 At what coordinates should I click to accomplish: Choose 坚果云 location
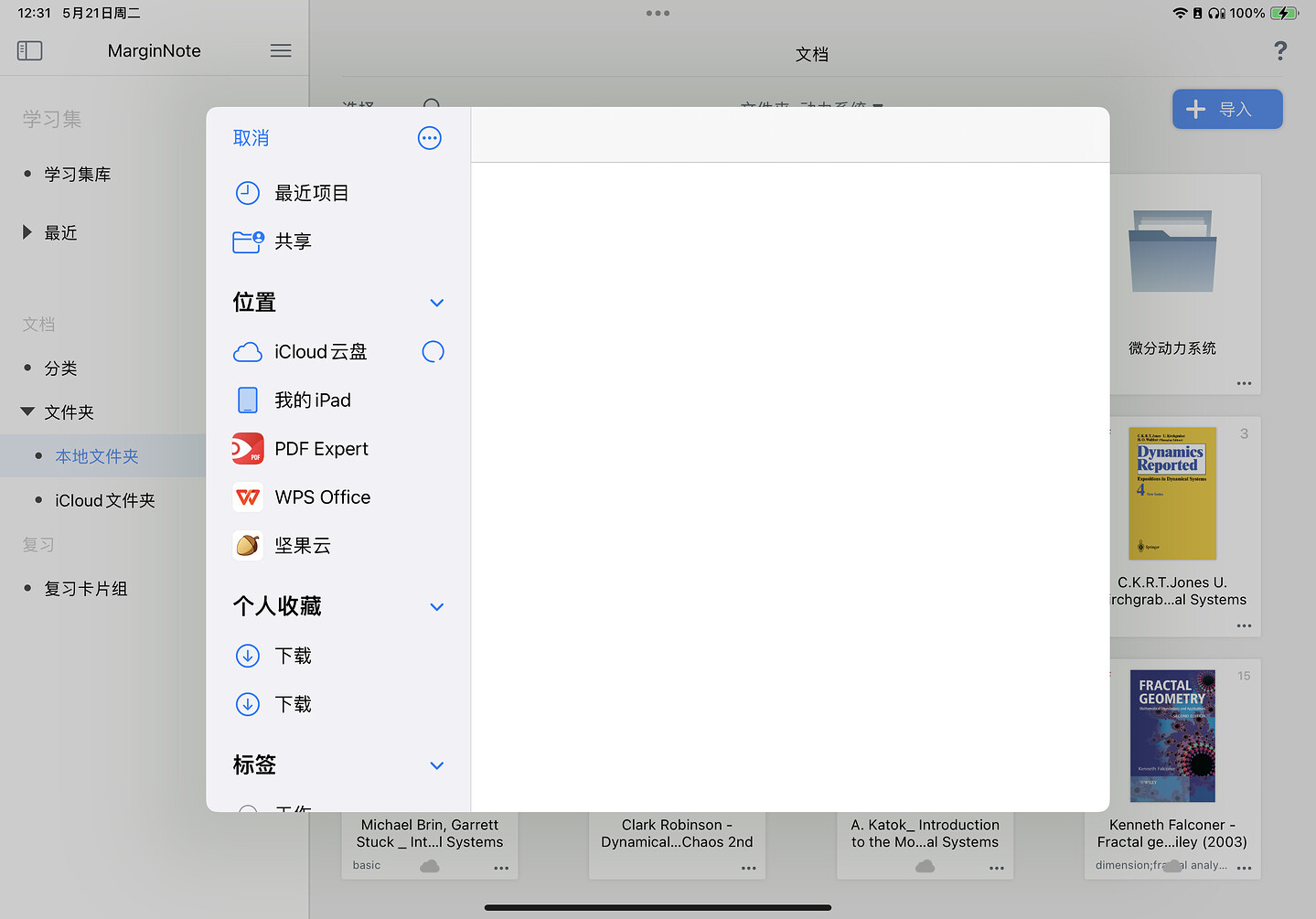[x=303, y=546]
